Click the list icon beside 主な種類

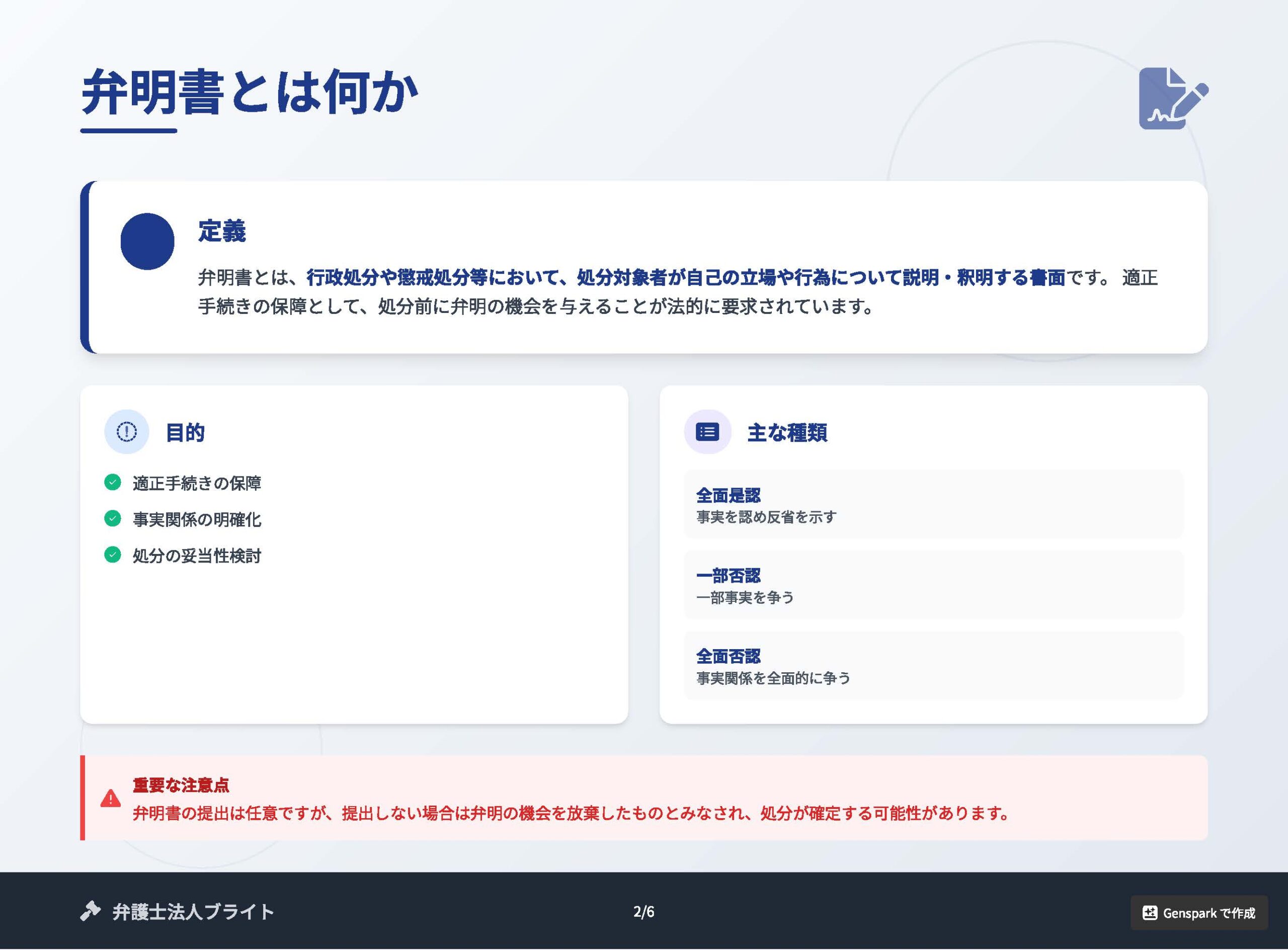[707, 432]
